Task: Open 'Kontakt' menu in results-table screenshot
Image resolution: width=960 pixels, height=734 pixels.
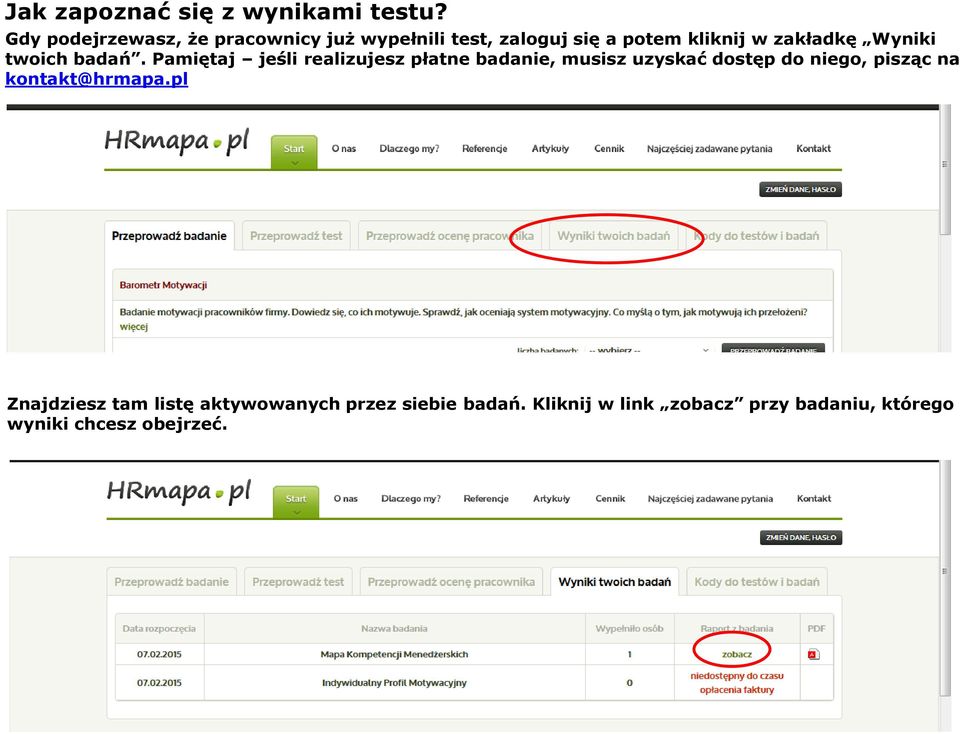Action: tap(814, 499)
